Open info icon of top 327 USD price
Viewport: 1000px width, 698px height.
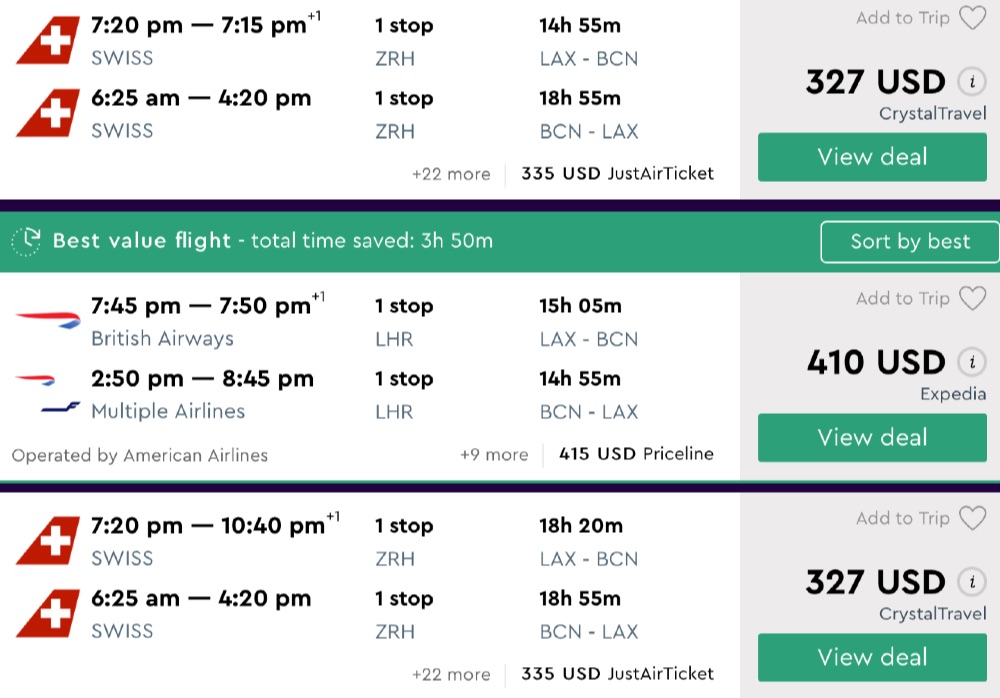click(970, 82)
